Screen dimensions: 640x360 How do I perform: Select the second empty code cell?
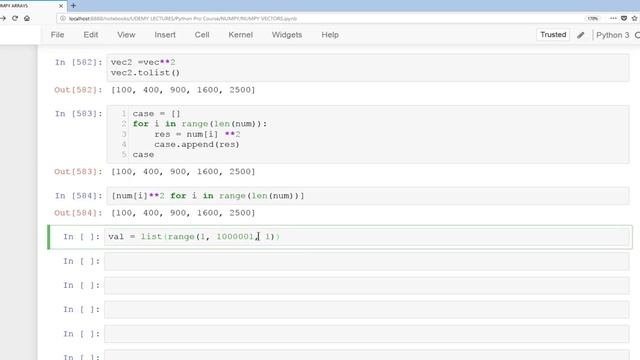tap(366, 285)
